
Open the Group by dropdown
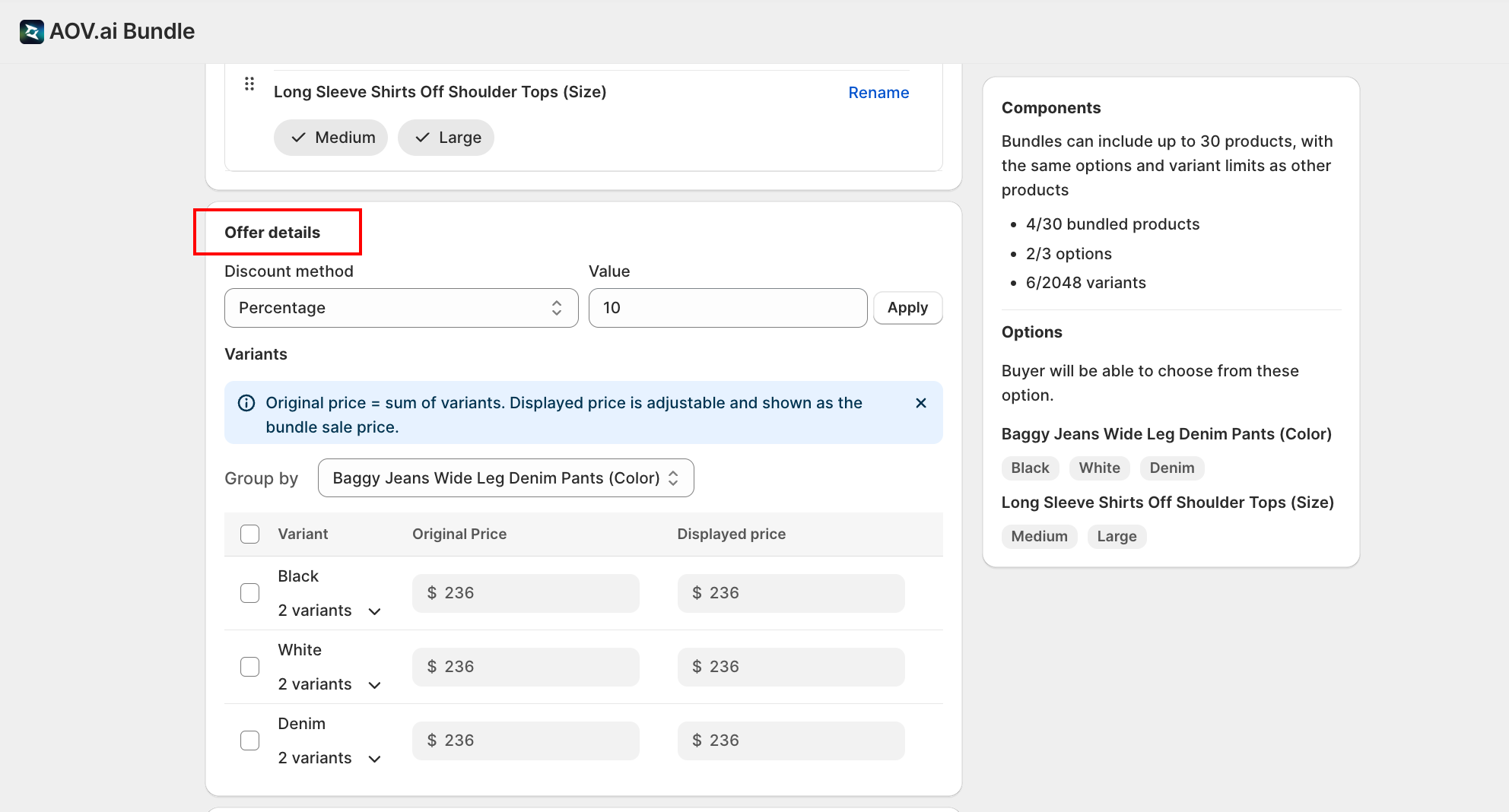pos(506,478)
